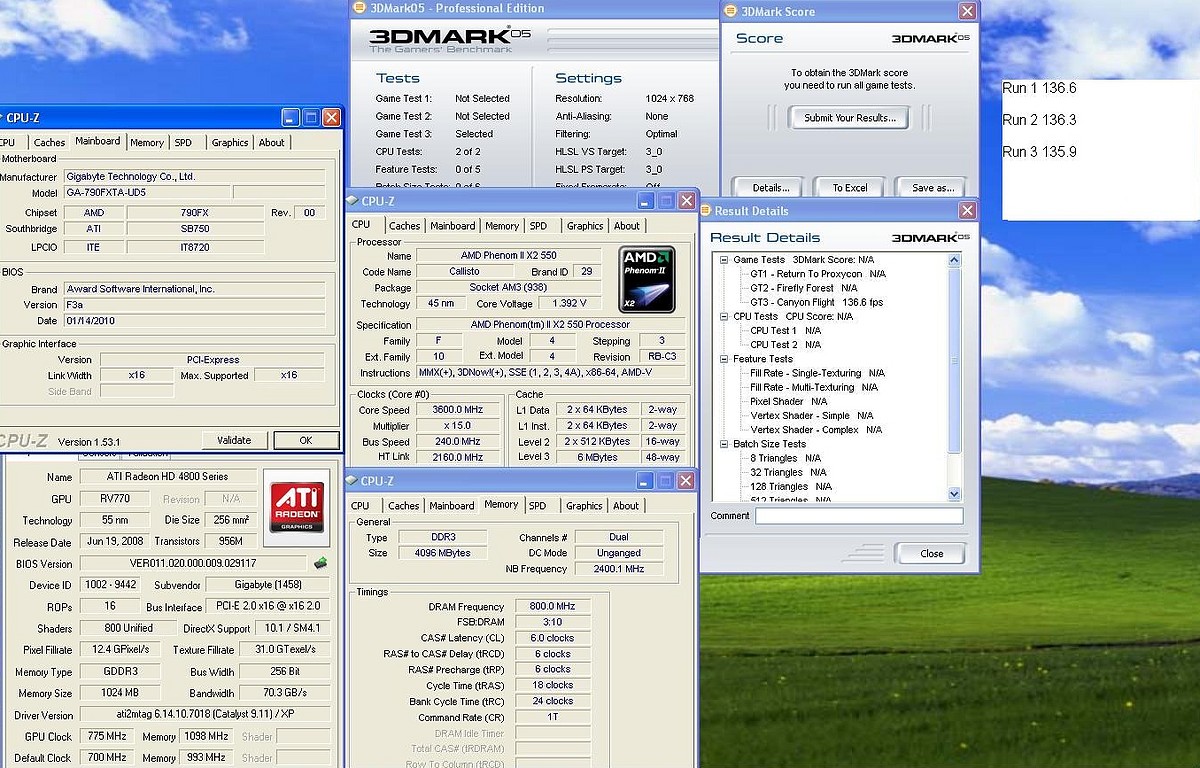This screenshot has height=768, width=1200.
Task: Click the "Run 1 136.6" text line
Action: [1039, 88]
